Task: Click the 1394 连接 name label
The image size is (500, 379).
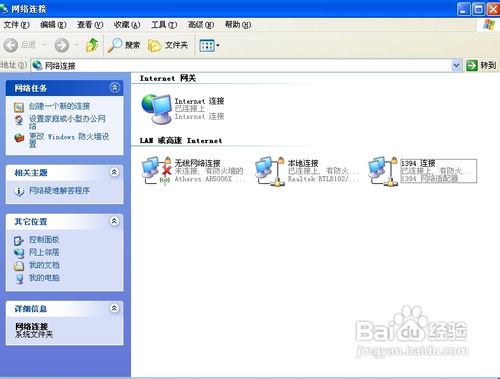Action: click(x=418, y=163)
